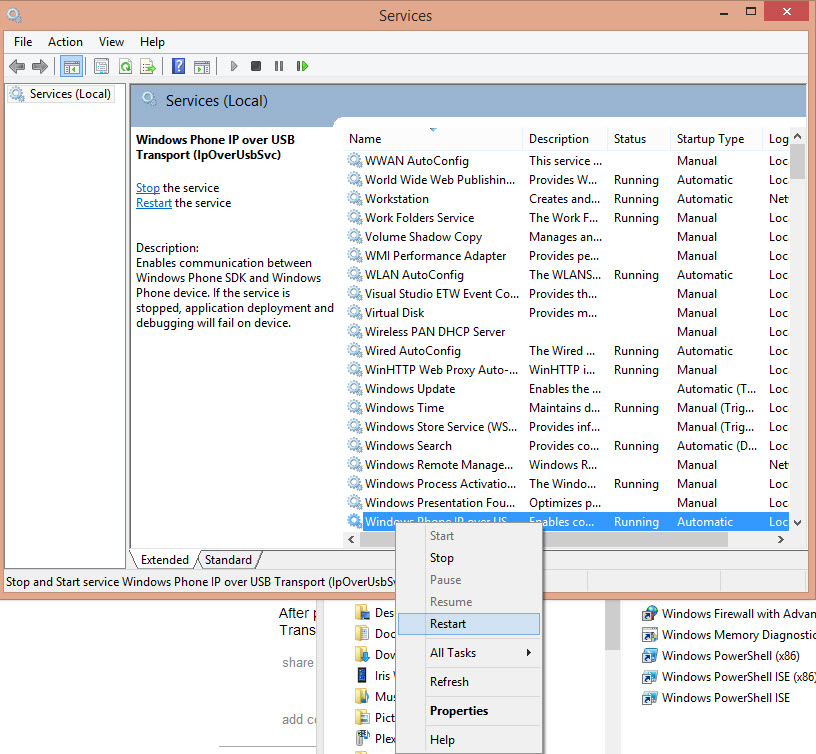The height and width of the screenshot is (754, 816).
Task: Click the gear icon beside Virtual Disk
Action: [x=354, y=312]
